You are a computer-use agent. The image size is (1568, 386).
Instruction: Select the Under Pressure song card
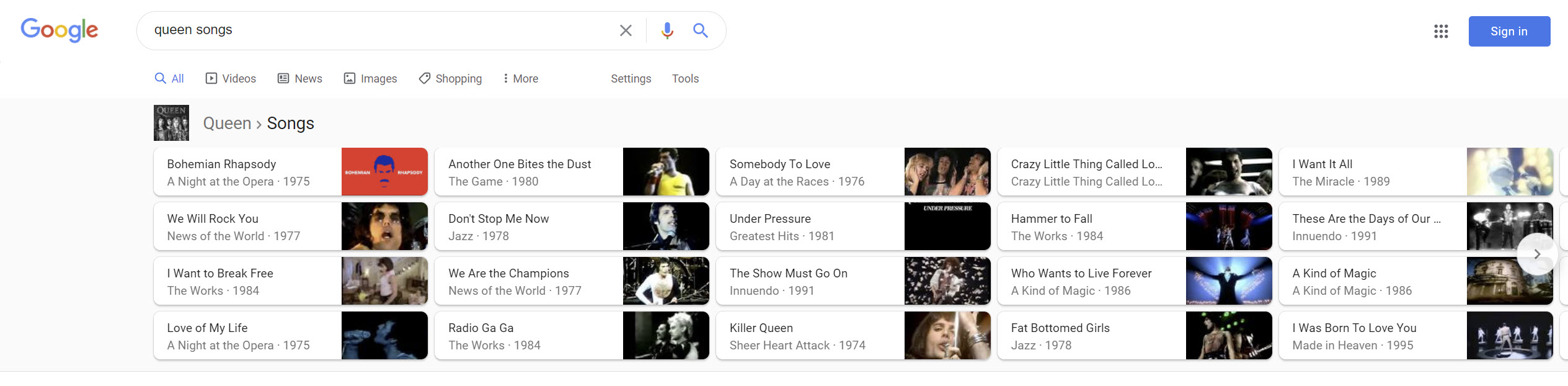[853, 227]
